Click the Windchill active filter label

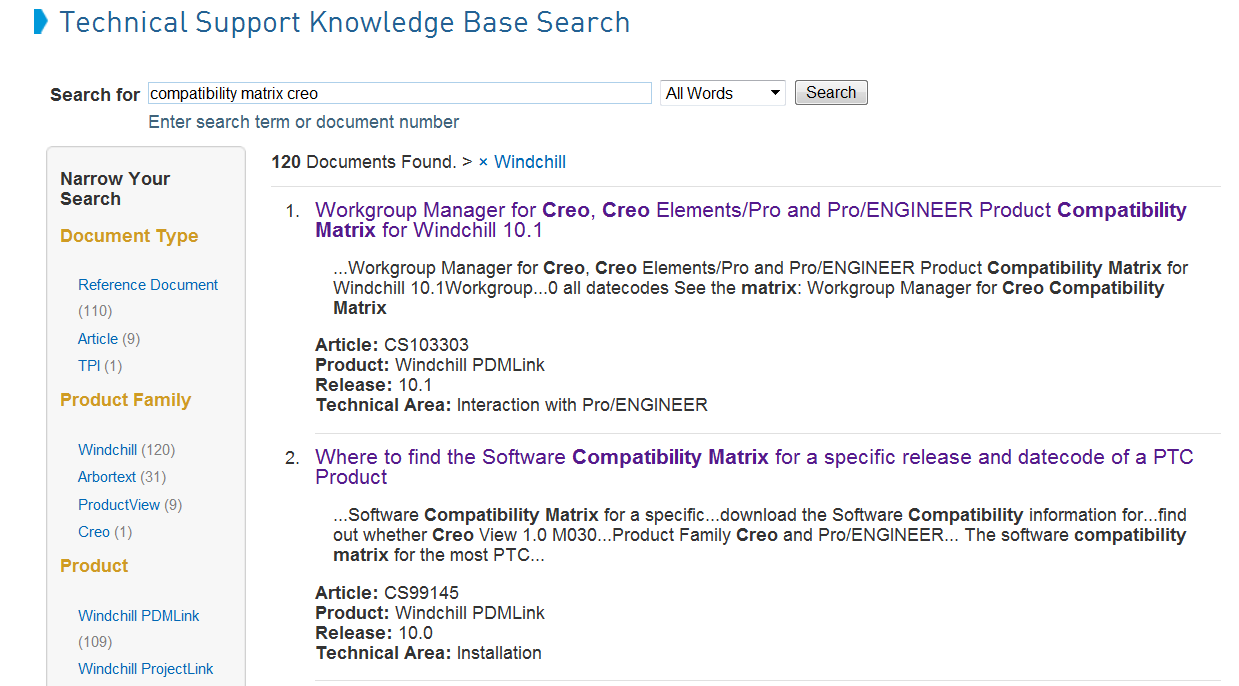click(x=530, y=161)
